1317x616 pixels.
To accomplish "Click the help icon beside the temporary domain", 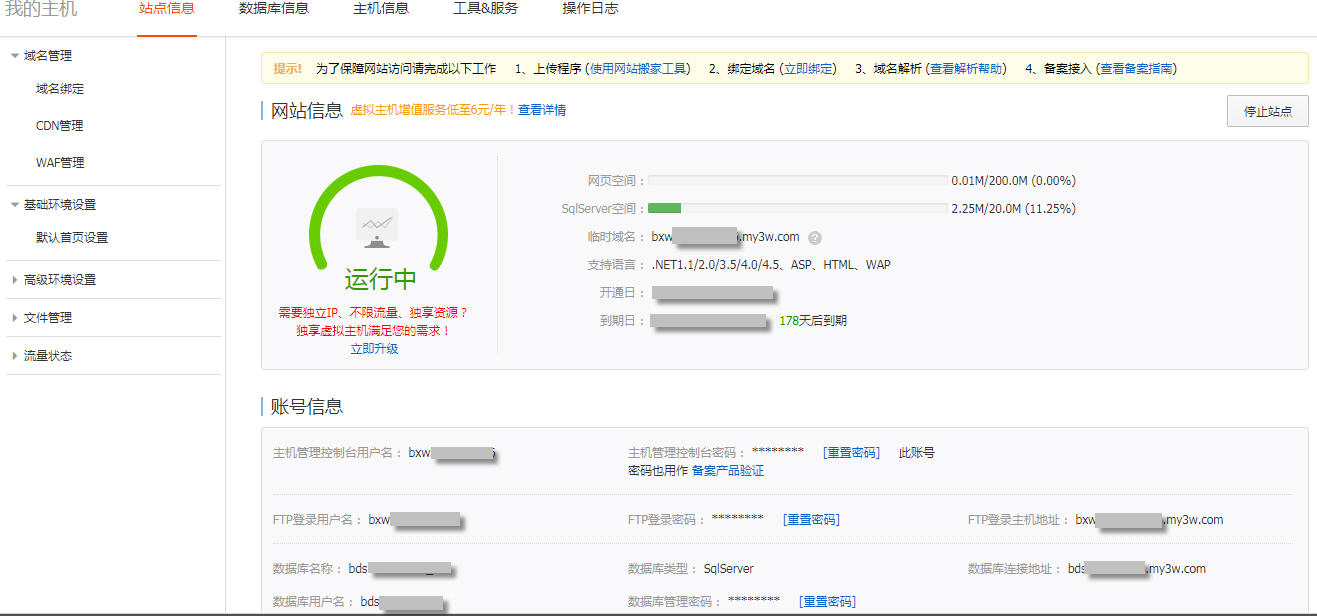I will coord(815,238).
